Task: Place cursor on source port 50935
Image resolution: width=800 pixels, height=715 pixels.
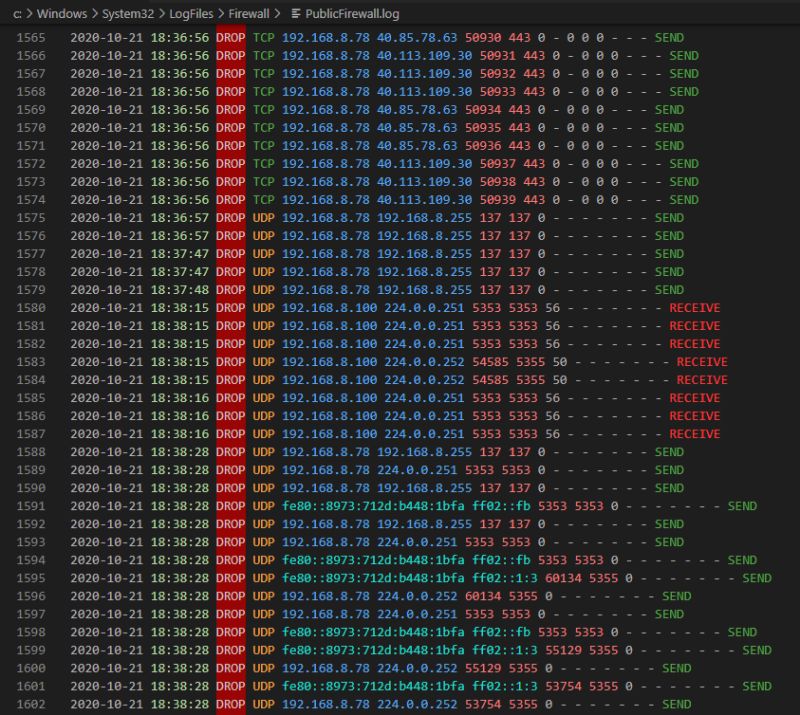Action: (x=483, y=128)
